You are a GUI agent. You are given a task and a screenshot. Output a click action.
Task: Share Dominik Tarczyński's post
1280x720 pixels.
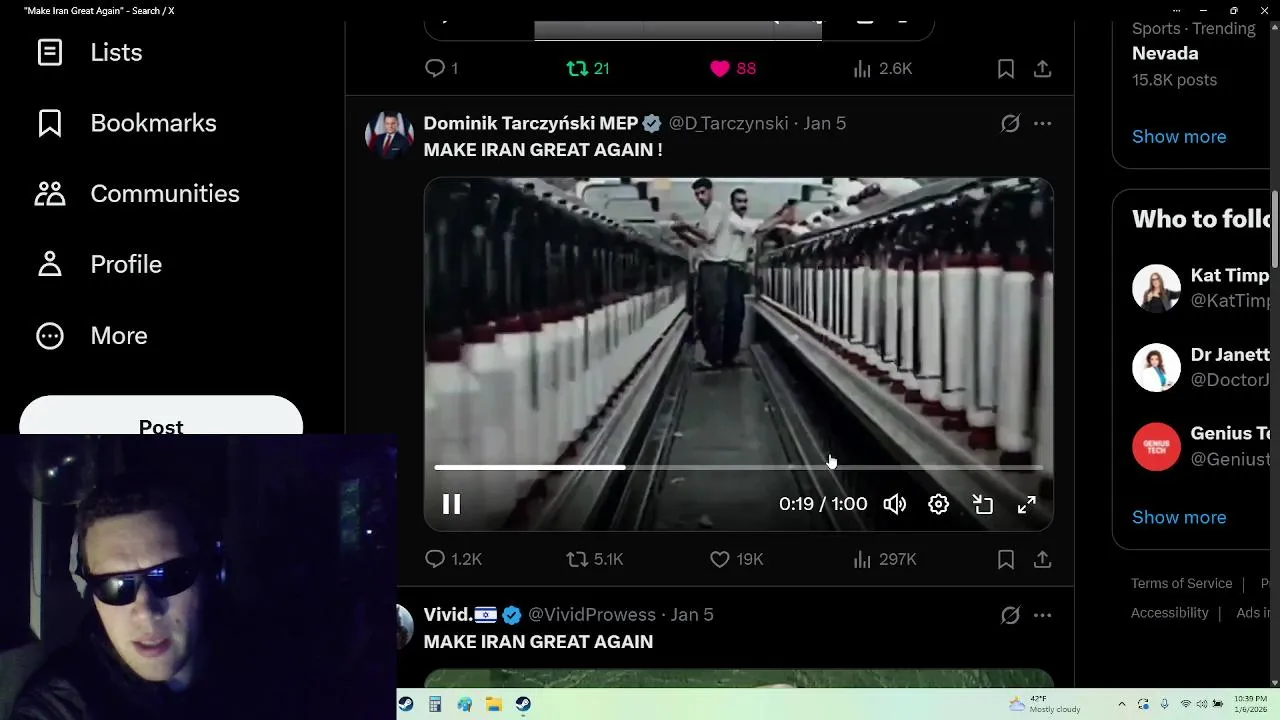click(x=1042, y=559)
